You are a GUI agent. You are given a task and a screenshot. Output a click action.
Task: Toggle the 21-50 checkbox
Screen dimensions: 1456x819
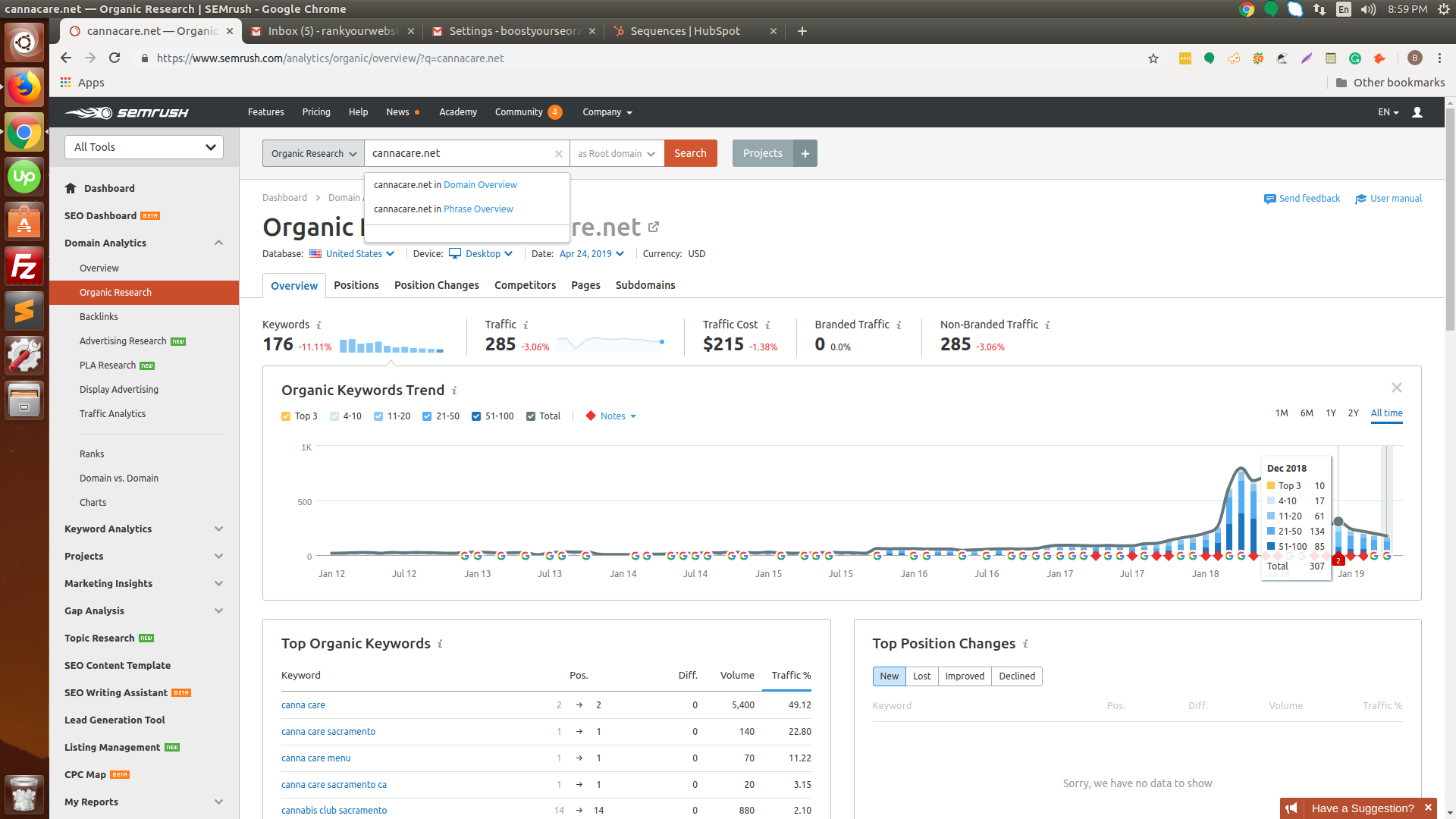tap(427, 416)
